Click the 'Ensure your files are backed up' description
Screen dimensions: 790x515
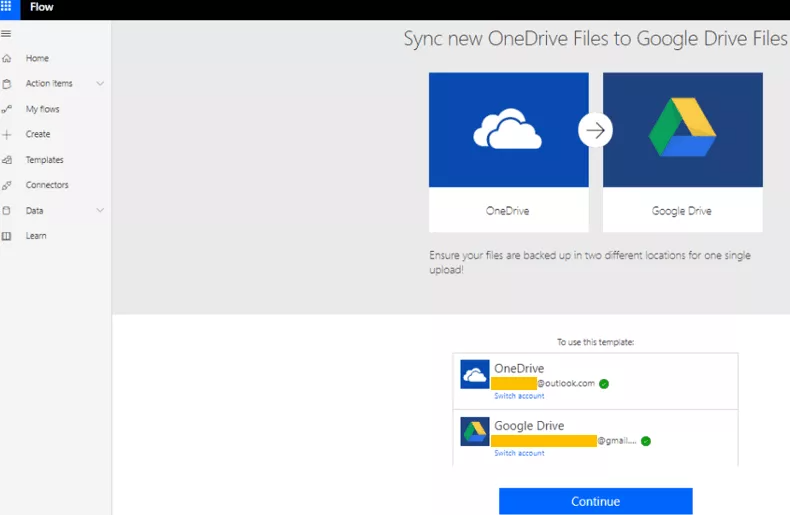(x=590, y=262)
